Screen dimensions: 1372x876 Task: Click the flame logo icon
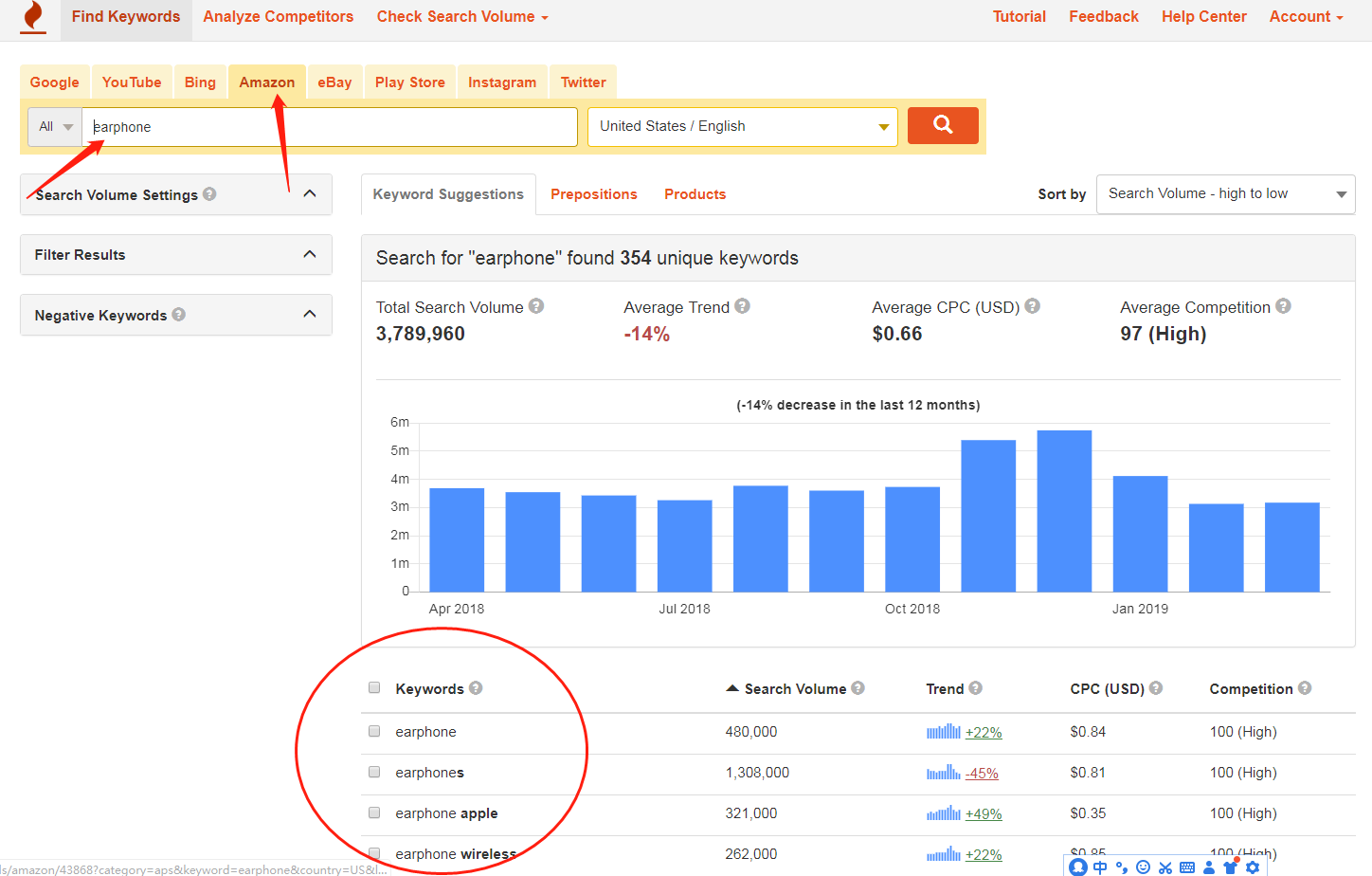tap(33, 17)
